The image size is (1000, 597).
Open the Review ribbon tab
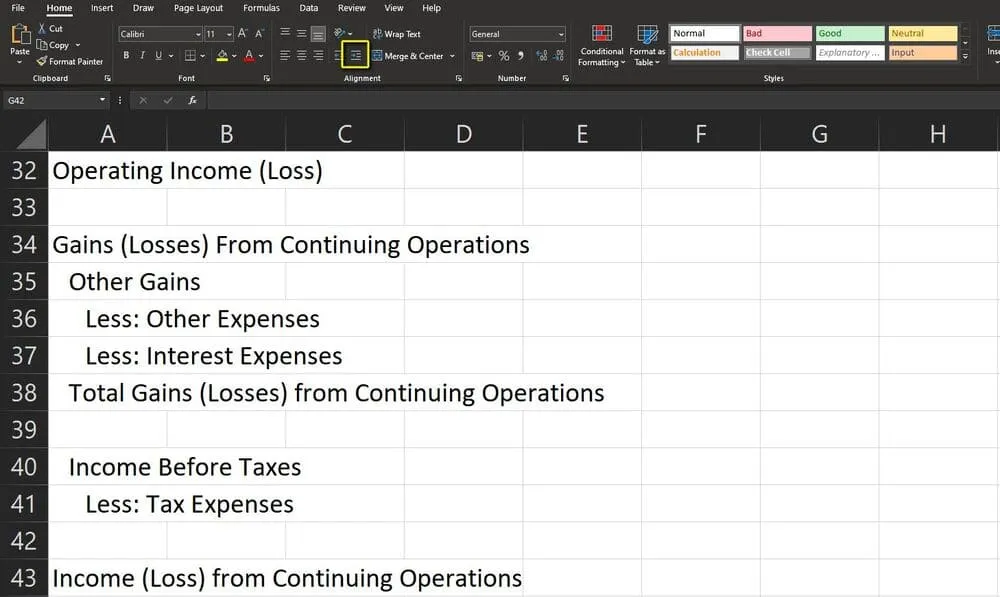click(x=351, y=8)
